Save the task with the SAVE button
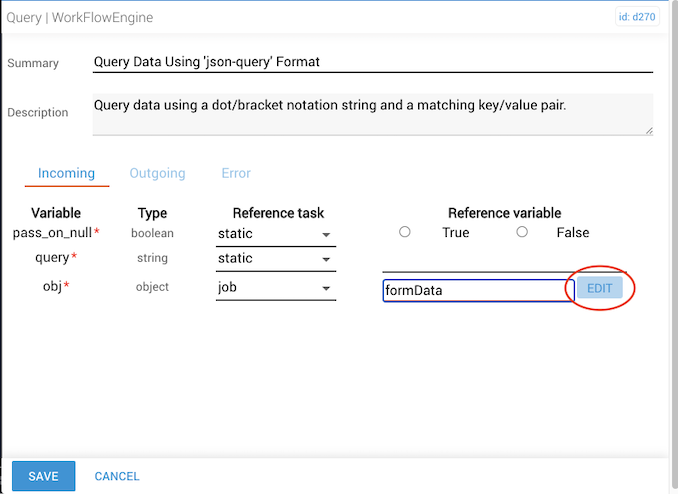678x494 pixels. 43,476
